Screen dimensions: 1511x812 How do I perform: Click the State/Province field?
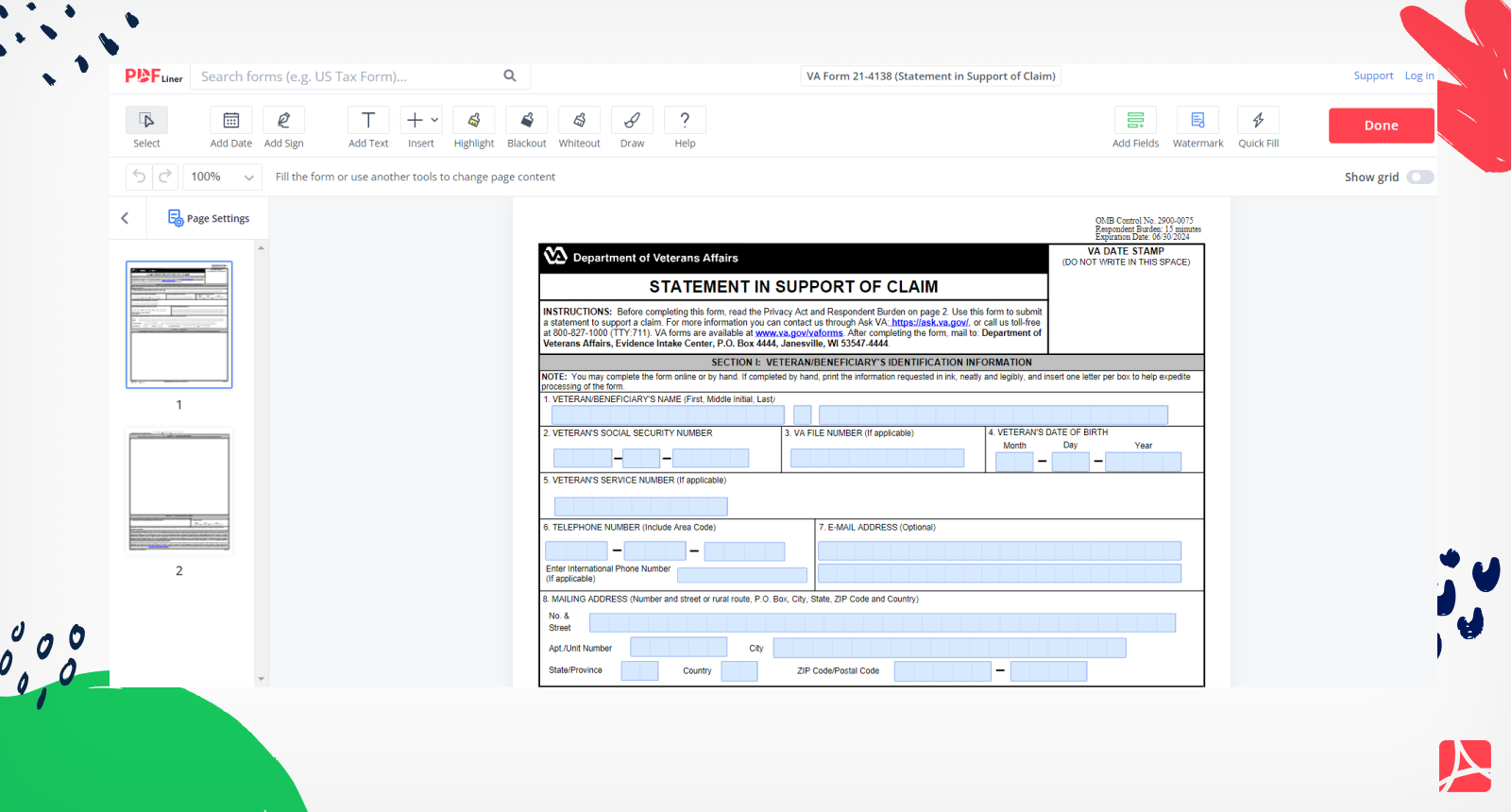coord(639,670)
